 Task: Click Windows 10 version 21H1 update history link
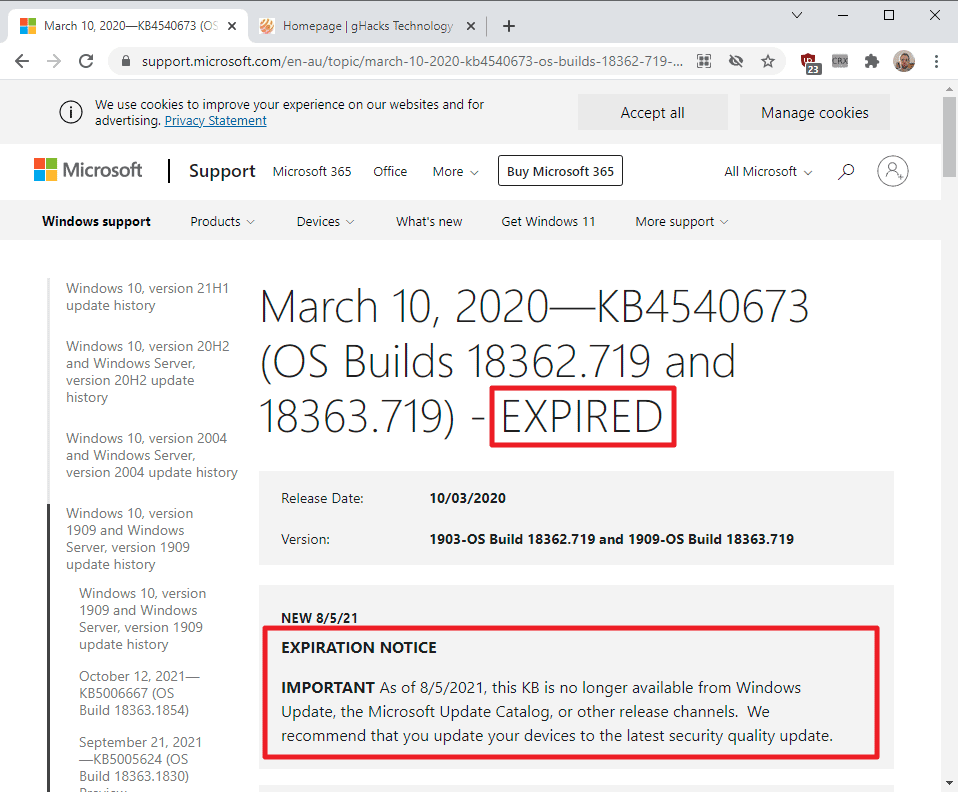click(x=147, y=296)
